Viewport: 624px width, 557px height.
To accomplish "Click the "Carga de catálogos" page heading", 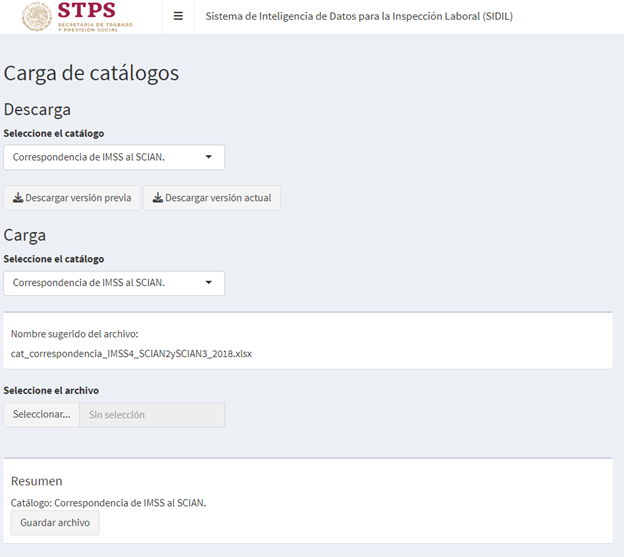I will 91,73.
